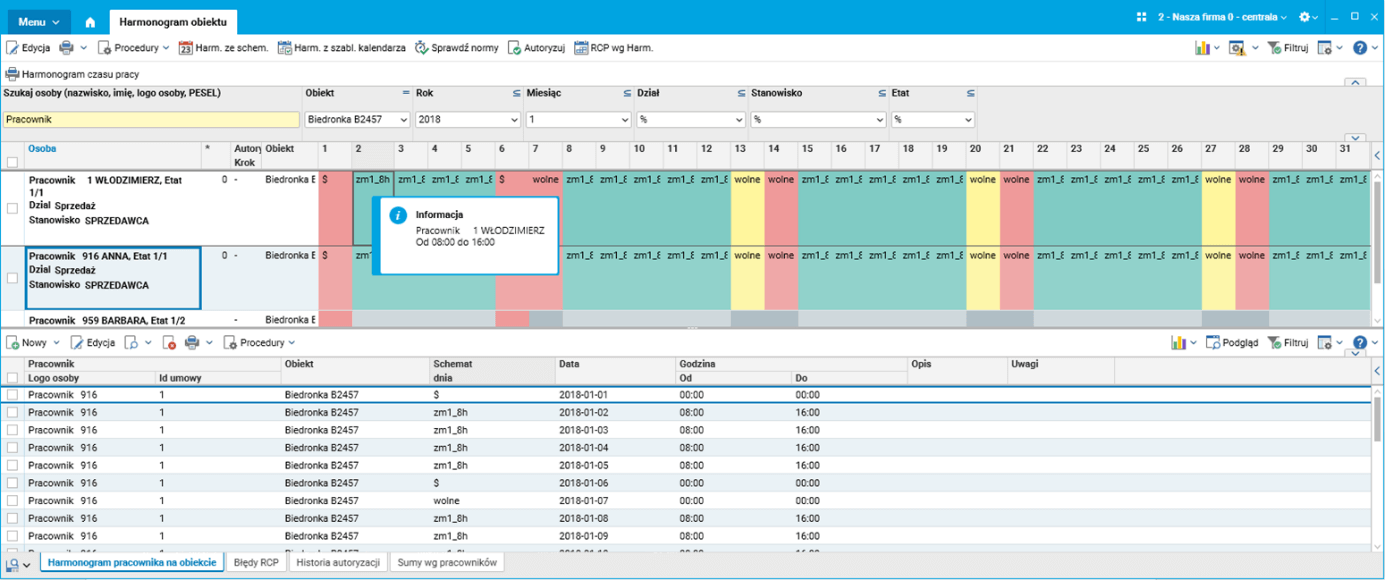
Task: Click the printer icon in the lower toolbar
Action: pos(192,342)
